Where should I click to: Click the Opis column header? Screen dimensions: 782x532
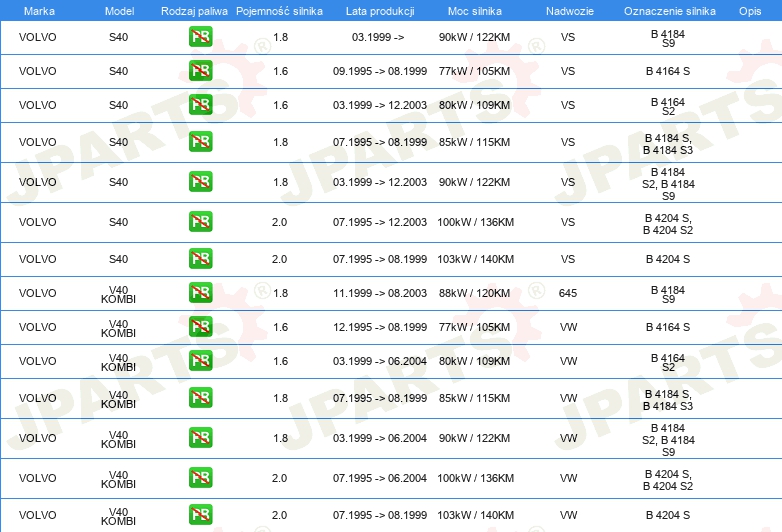point(750,11)
